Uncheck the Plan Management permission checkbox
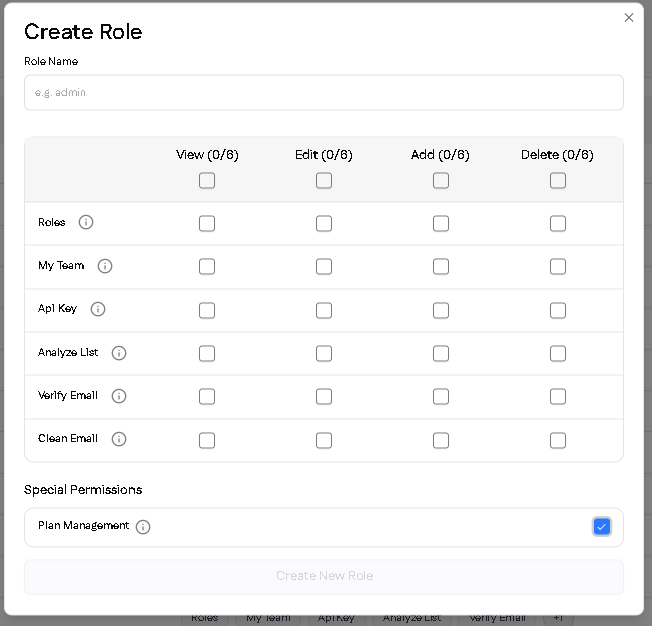Screen dimensions: 652x626 click(x=601, y=527)
